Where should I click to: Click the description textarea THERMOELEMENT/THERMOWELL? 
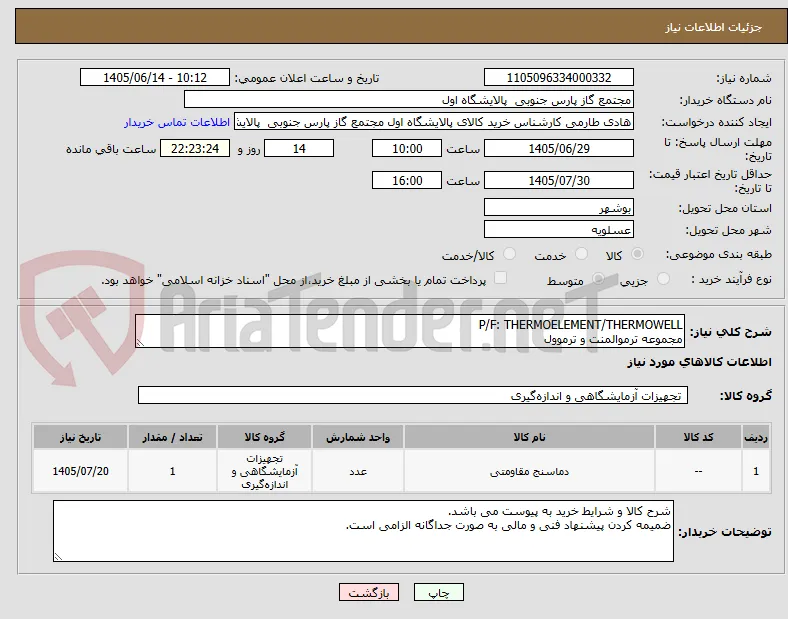(410, 332)
